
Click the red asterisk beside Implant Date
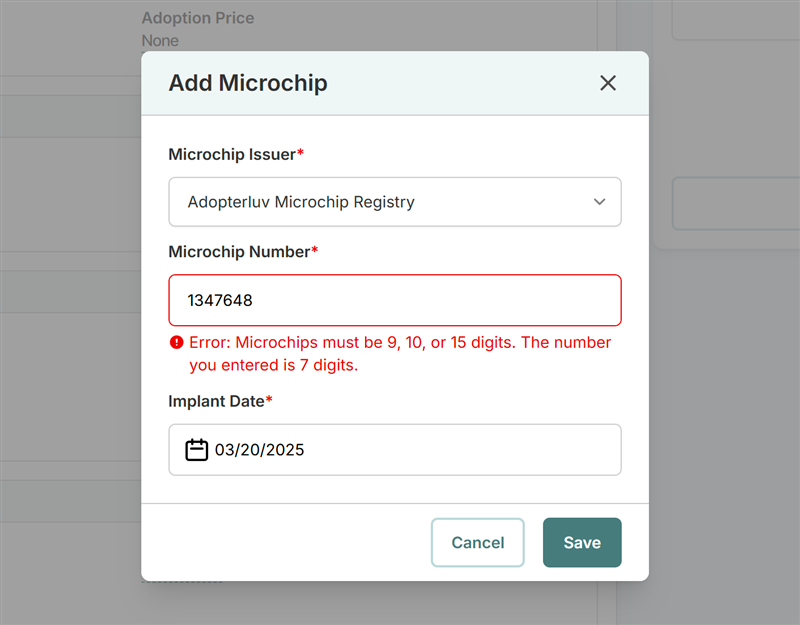(269, 398)
